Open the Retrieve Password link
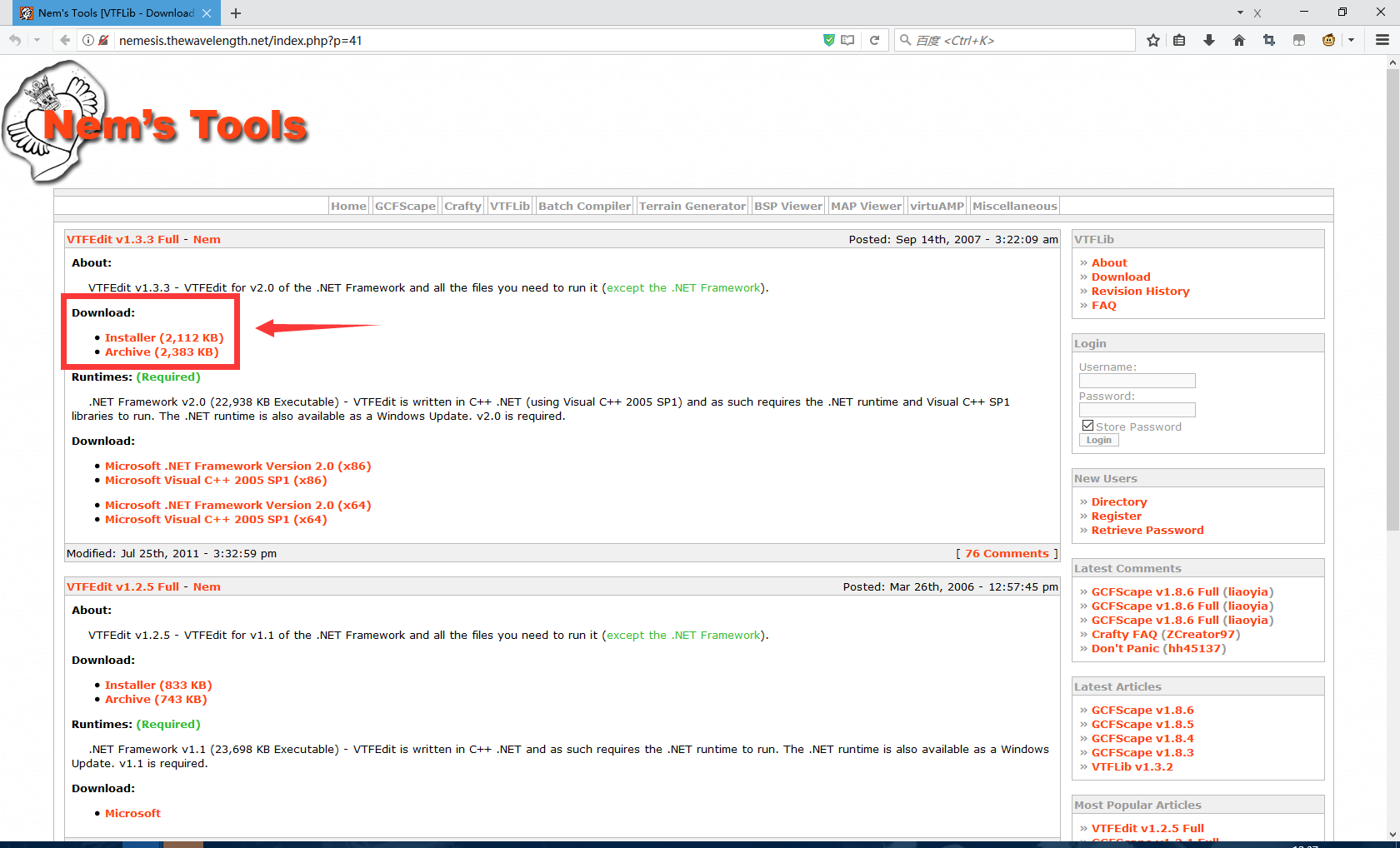 point(1147,530)
